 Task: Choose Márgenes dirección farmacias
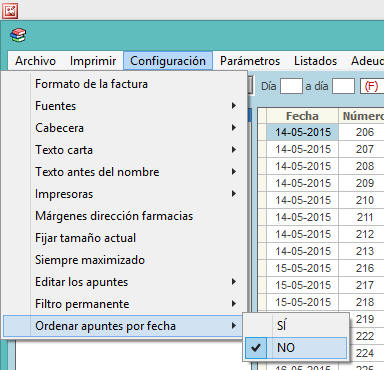click(x=125, y=216)
